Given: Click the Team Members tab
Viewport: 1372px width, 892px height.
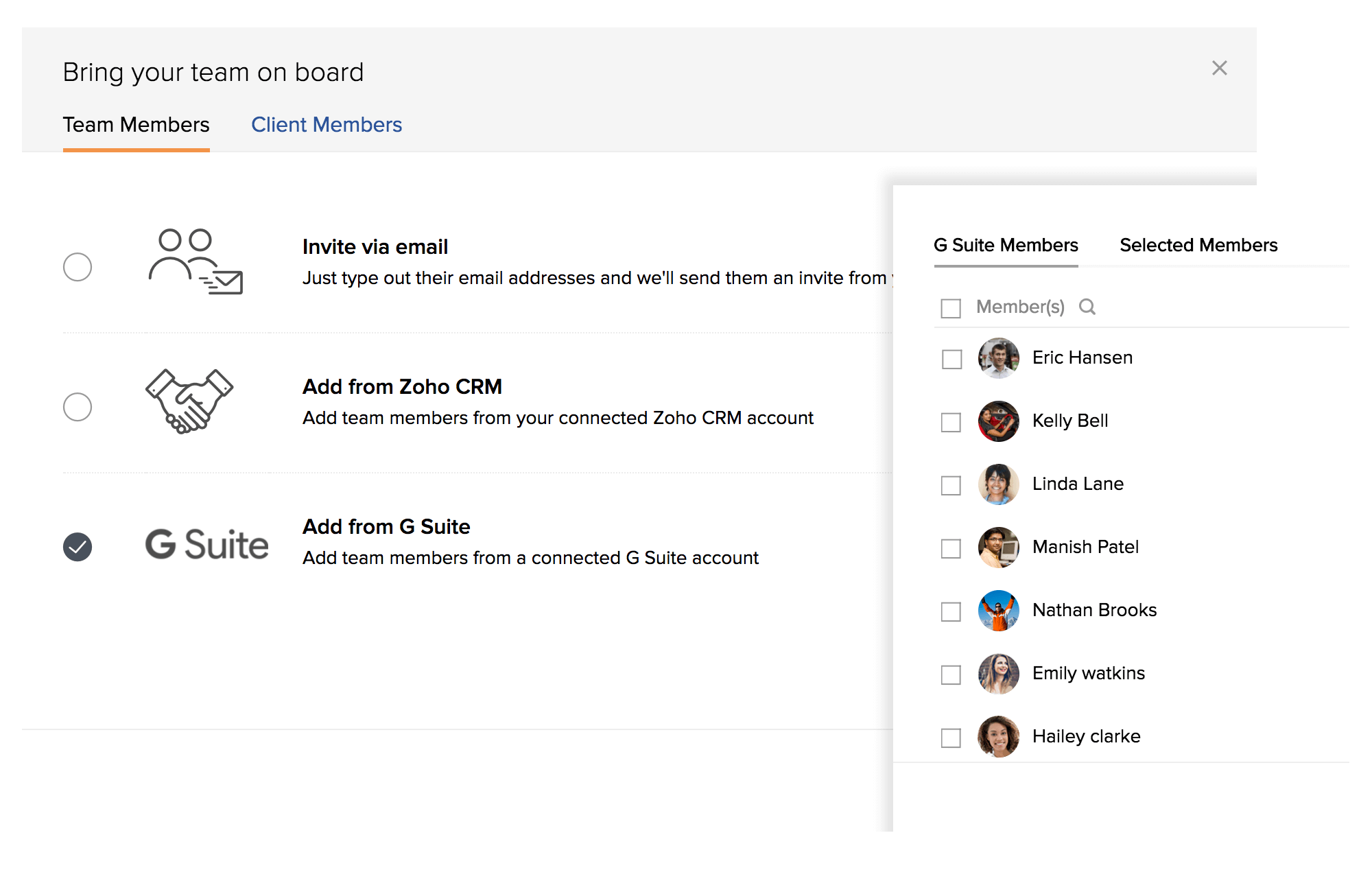Looking at the screenshot, I should click(x=136, y=125).
